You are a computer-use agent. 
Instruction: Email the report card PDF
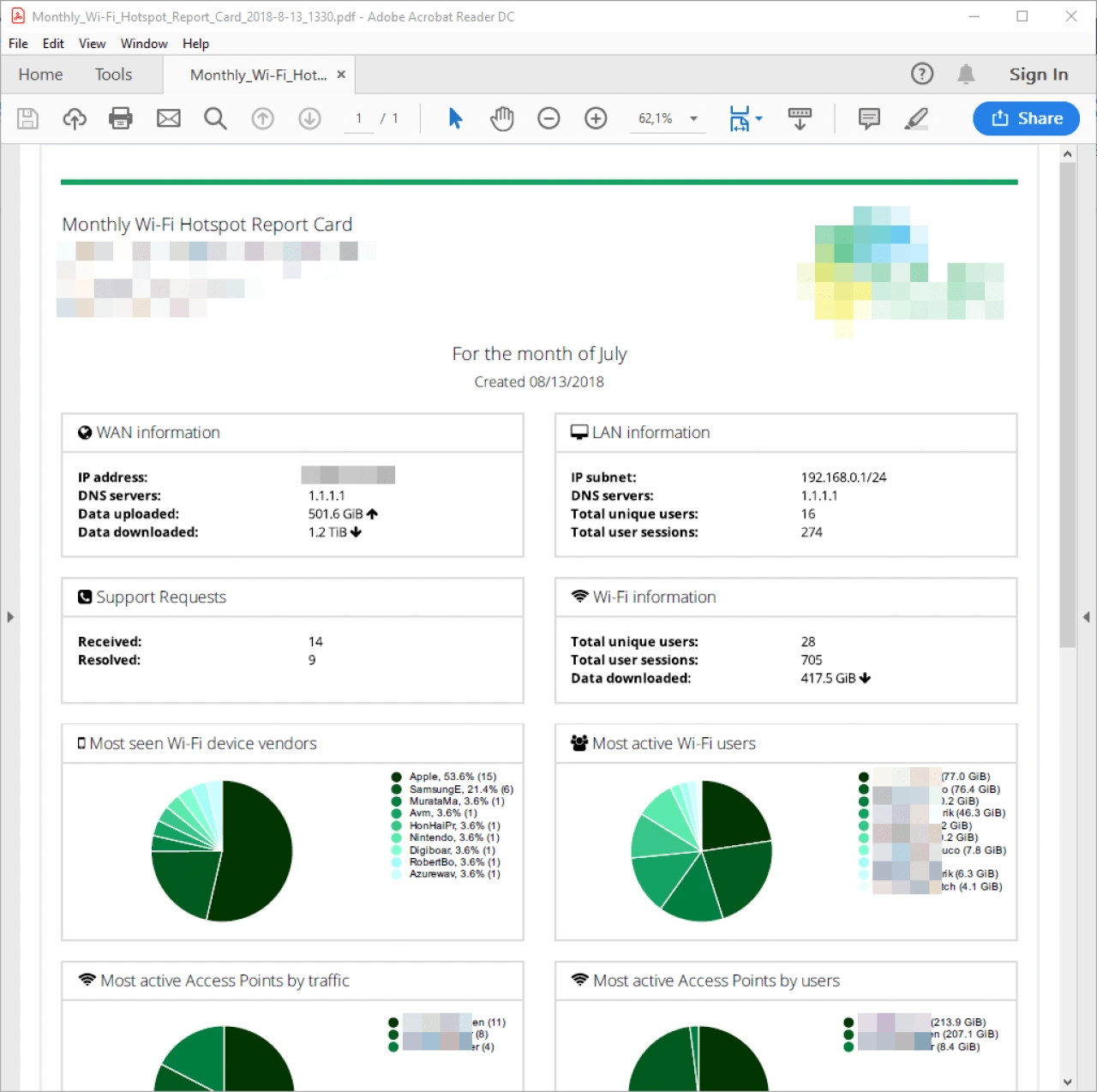[168, 118]
